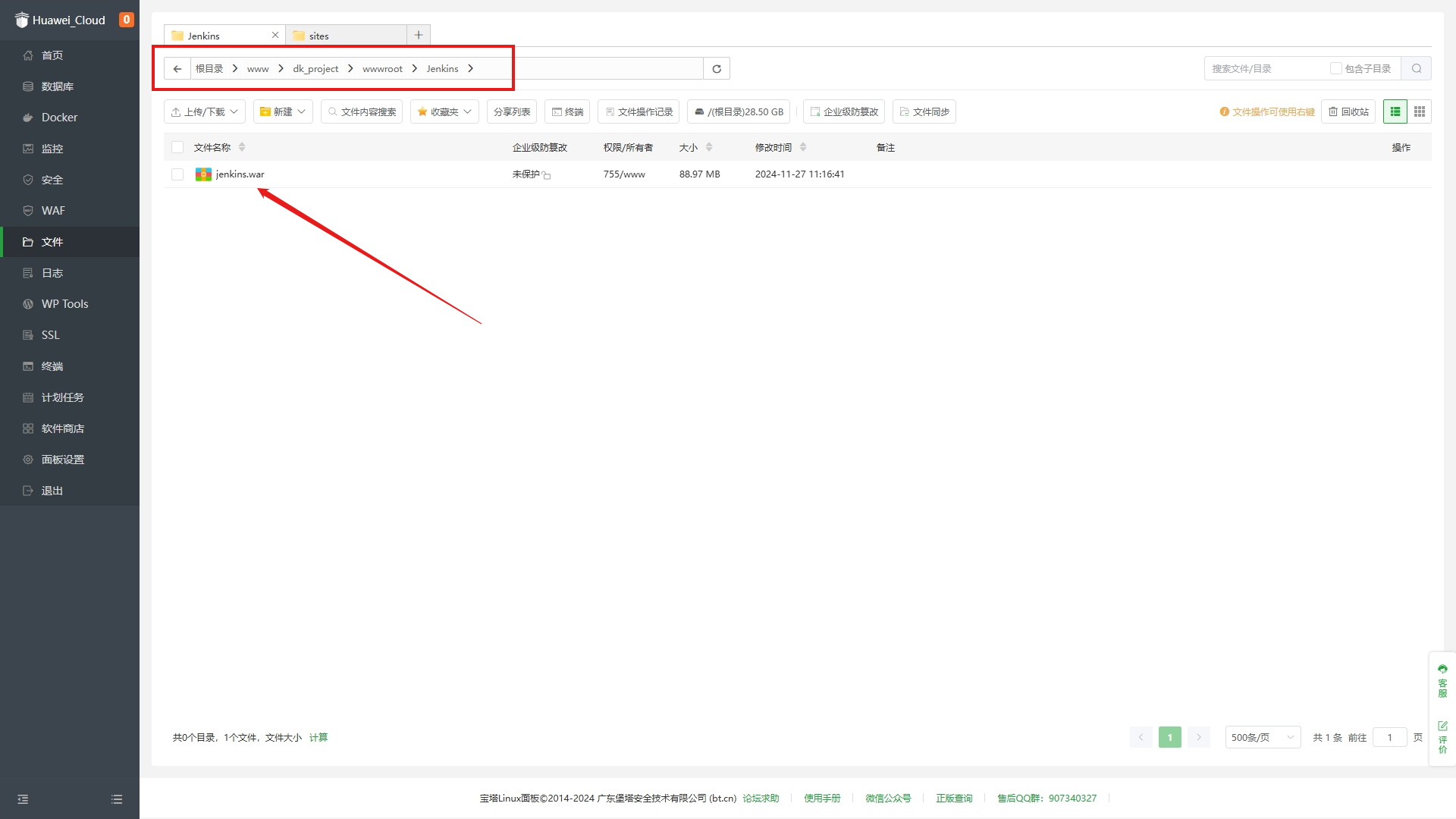The image size is (1456, 819).
Task: Check the jenkins.war file checkbox
Action: tap(177, 174)
